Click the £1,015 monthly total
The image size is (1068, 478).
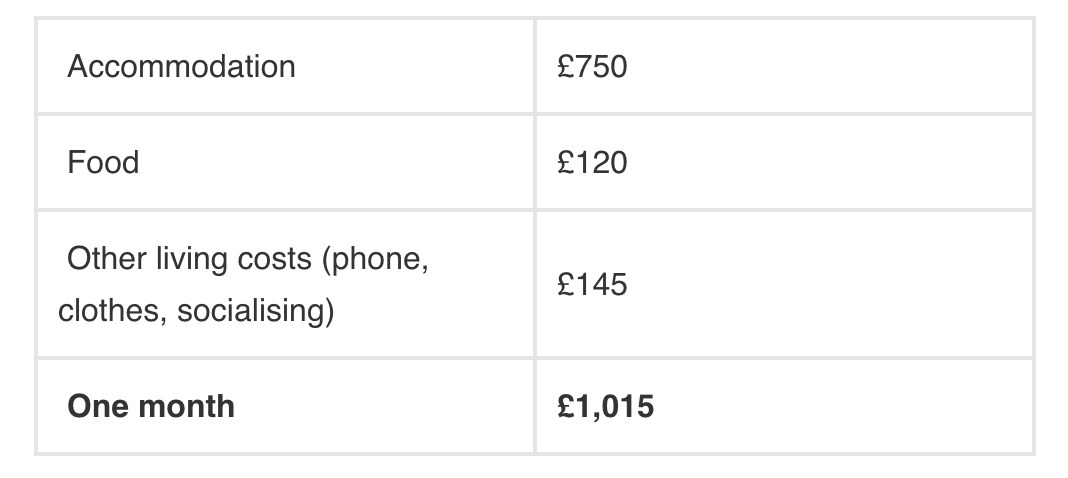(x=606, y=407)
